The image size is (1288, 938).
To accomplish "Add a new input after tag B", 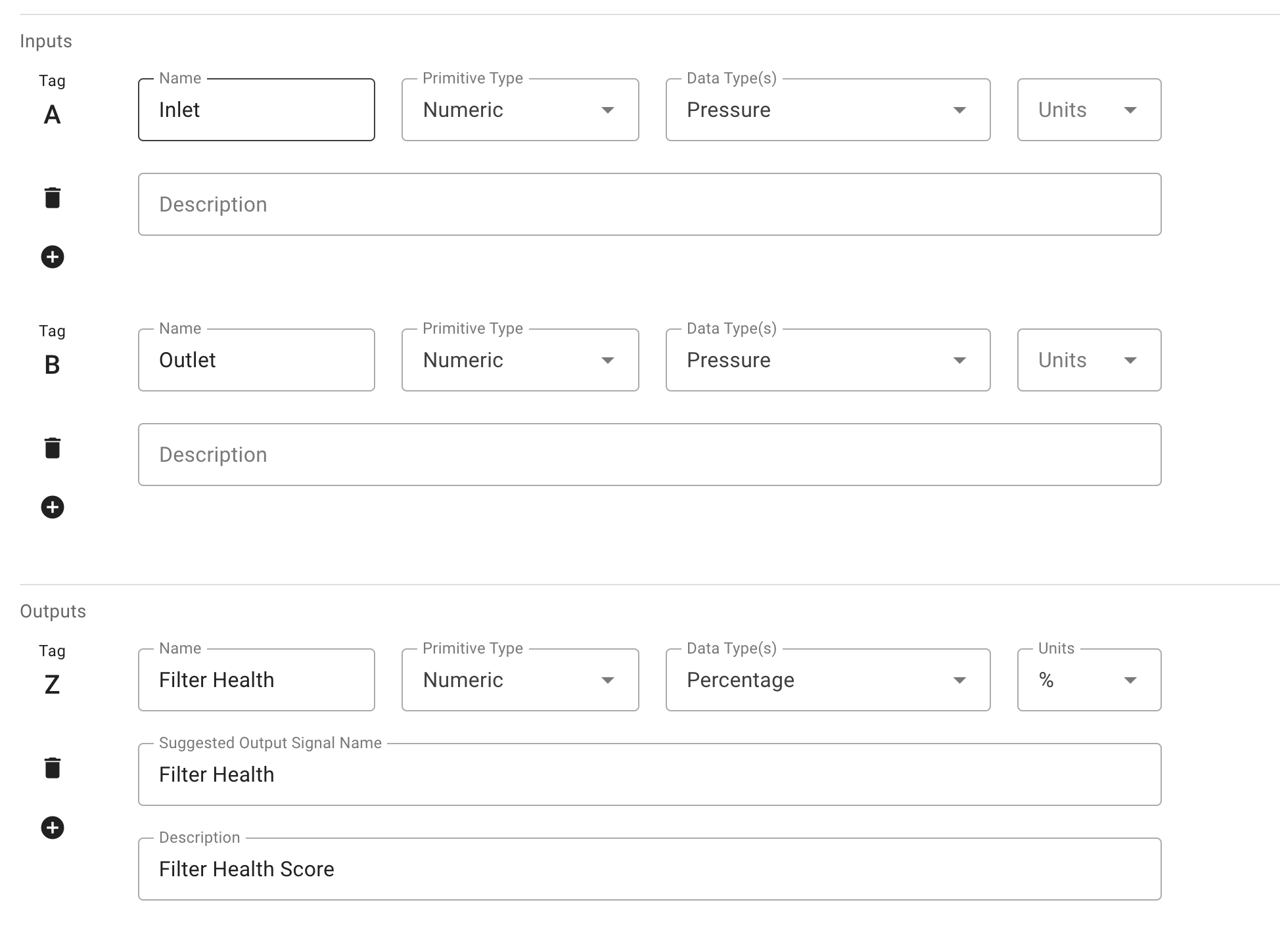I will coord(53,507).
